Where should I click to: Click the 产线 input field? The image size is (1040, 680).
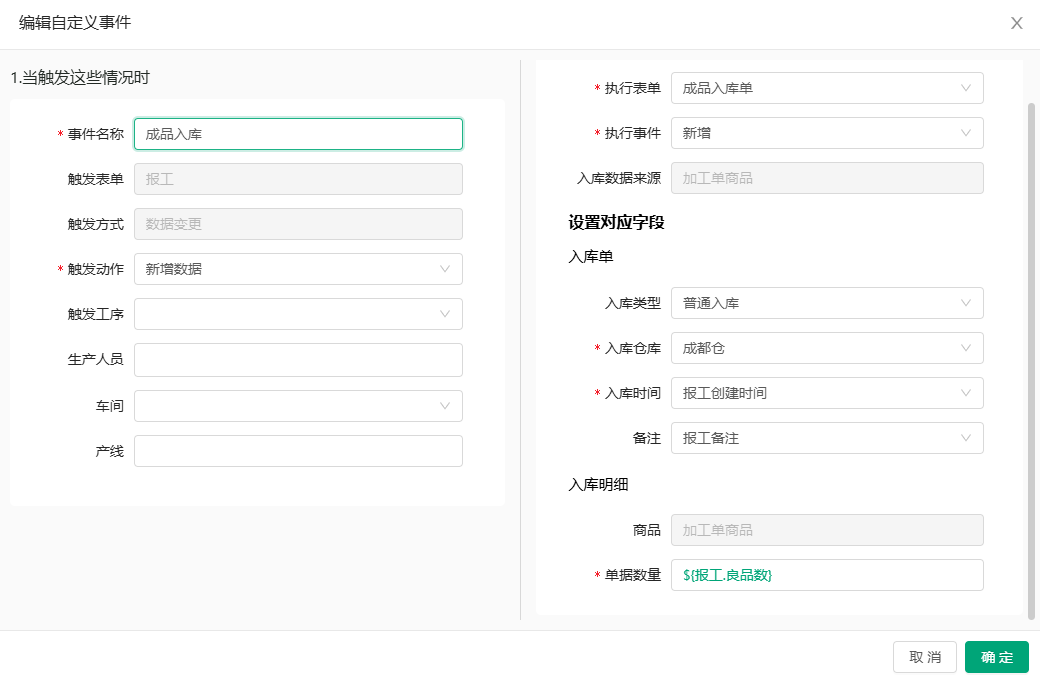pos(298,451)
